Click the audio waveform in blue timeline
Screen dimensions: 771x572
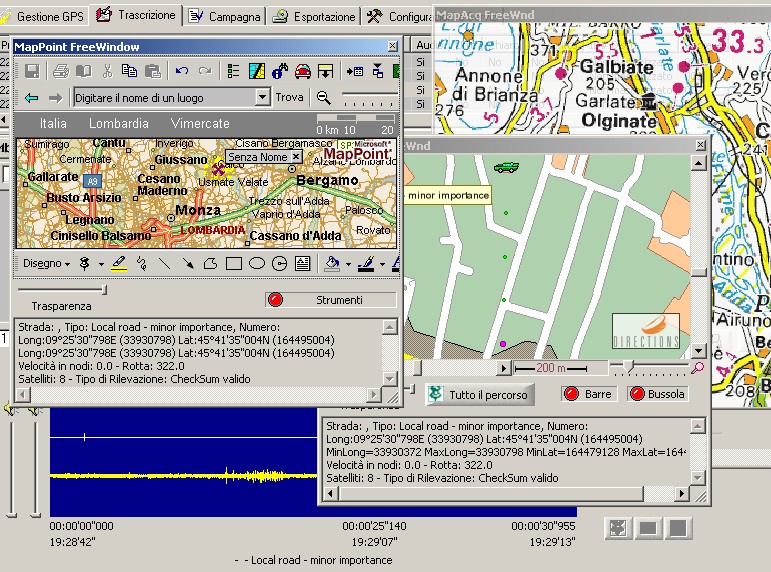coord(183,476)
